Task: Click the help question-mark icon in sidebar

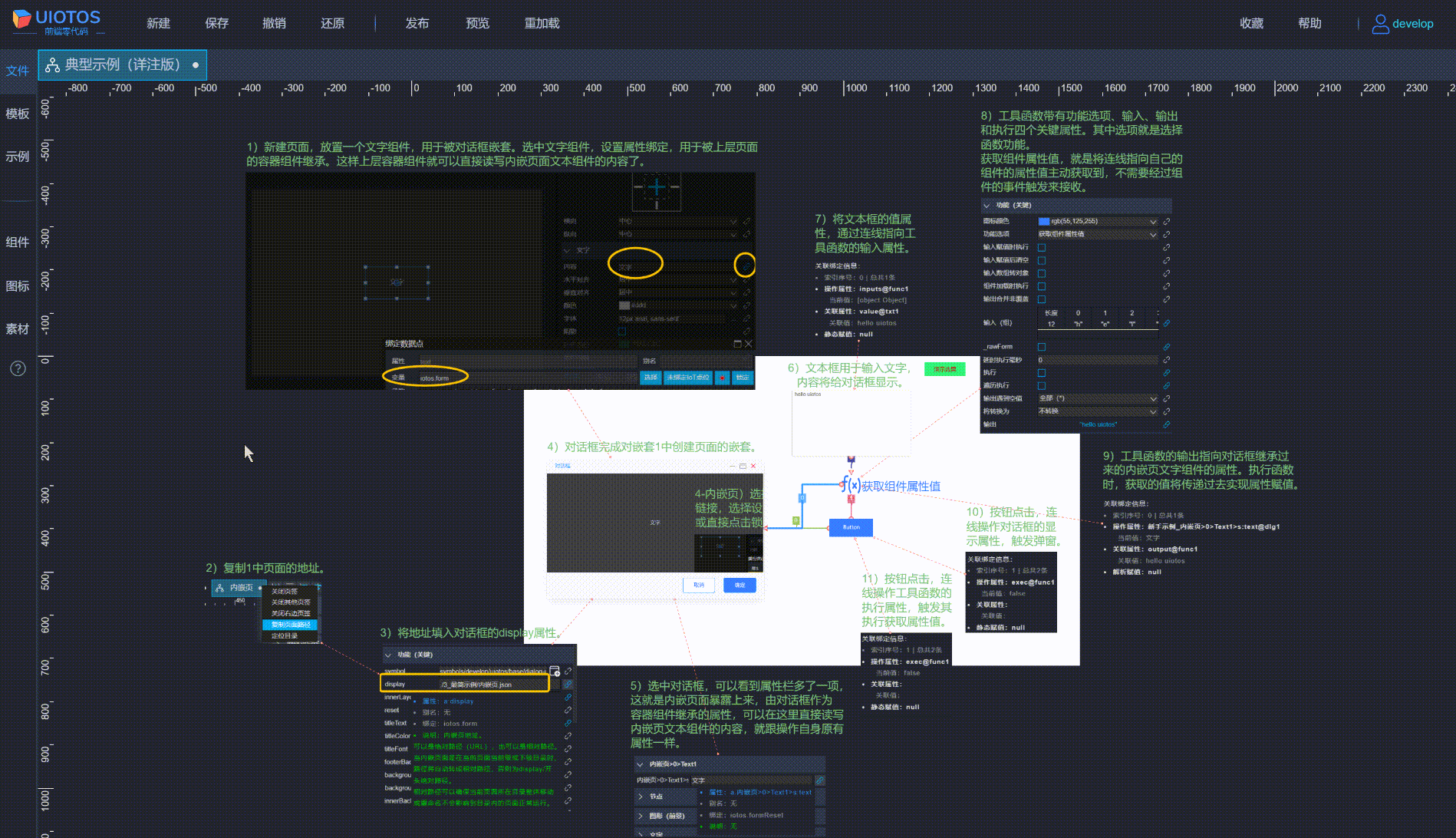Action: [x=18, y=369]
